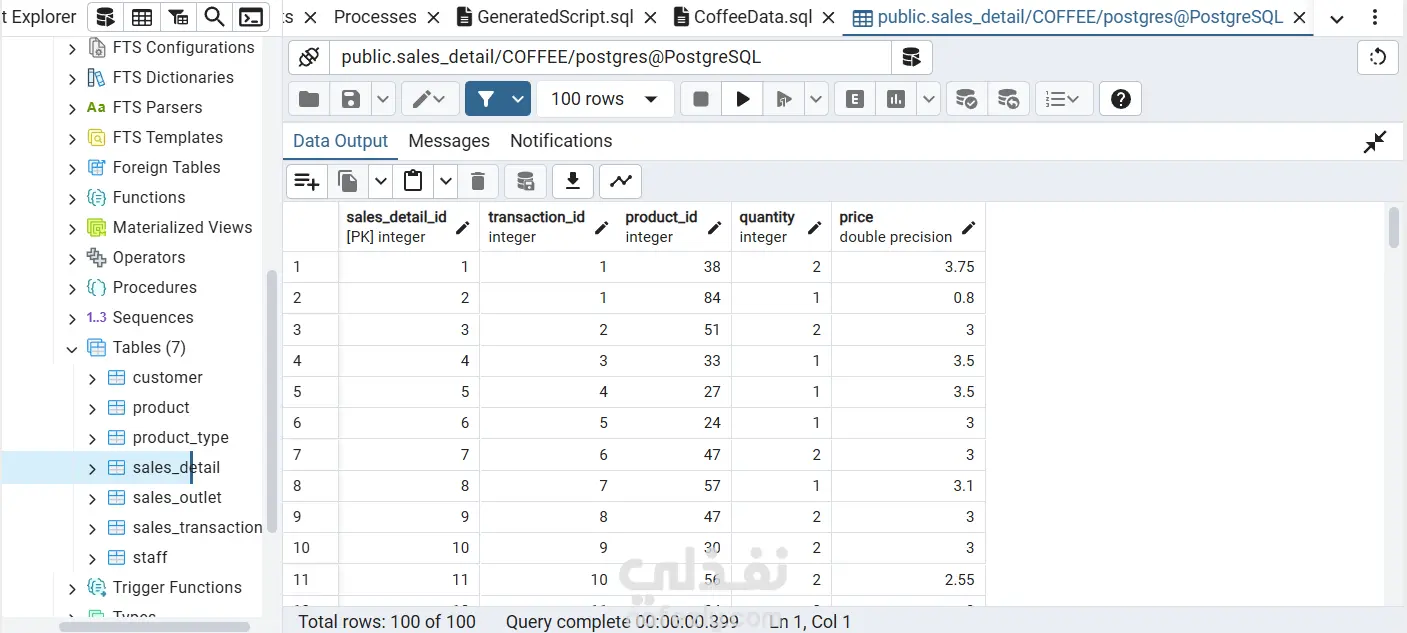Collapse the Tables (7) node
Screen dimensions: 1407x633
72,349
